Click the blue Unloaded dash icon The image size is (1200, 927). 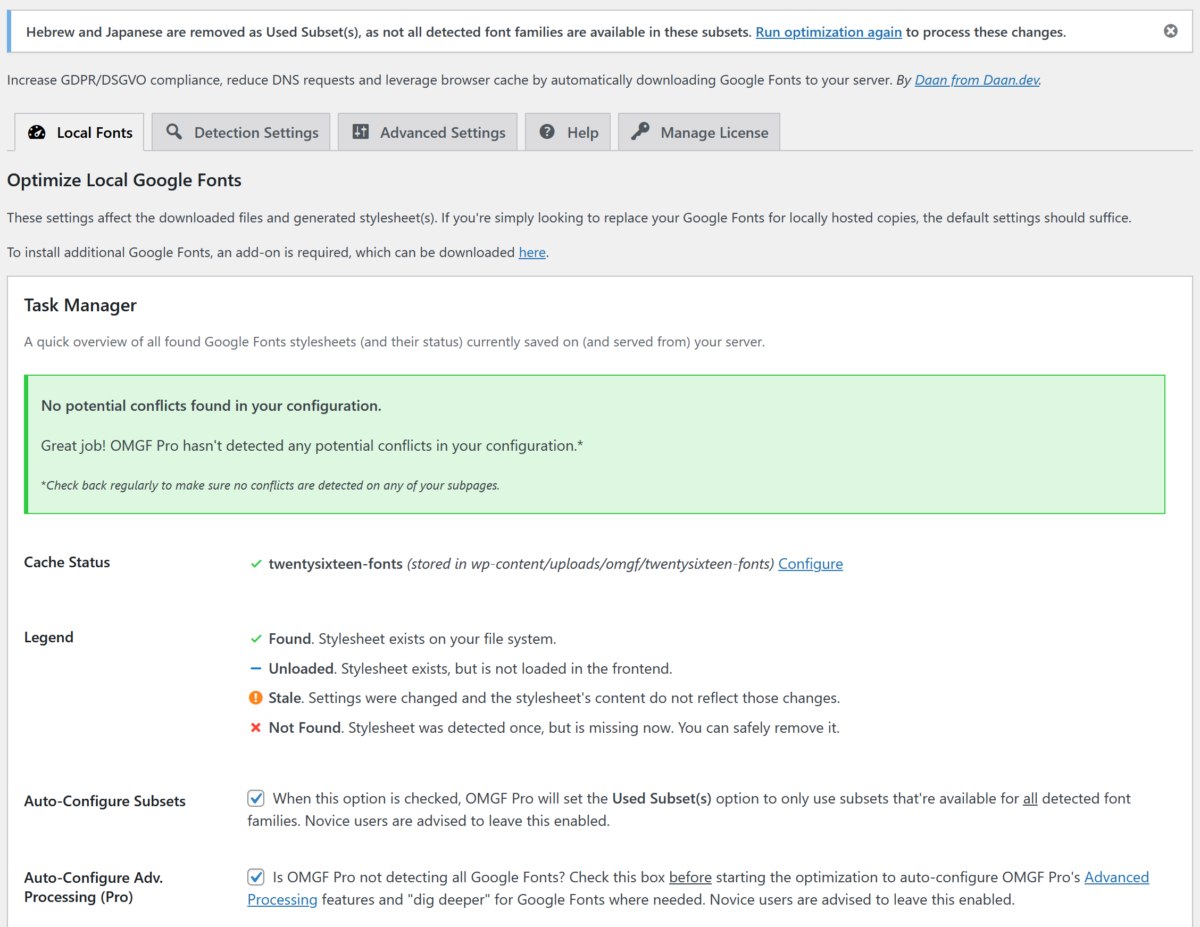pos(256,668)
